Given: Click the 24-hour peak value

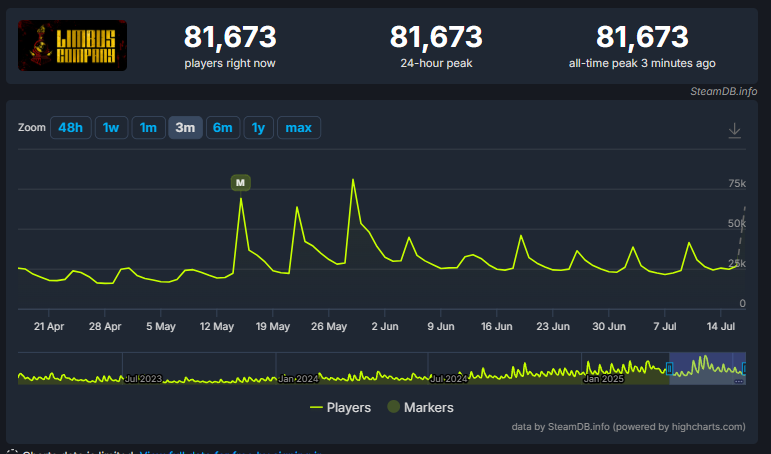Looking at the screenshot, I should (x=436, y=37).
